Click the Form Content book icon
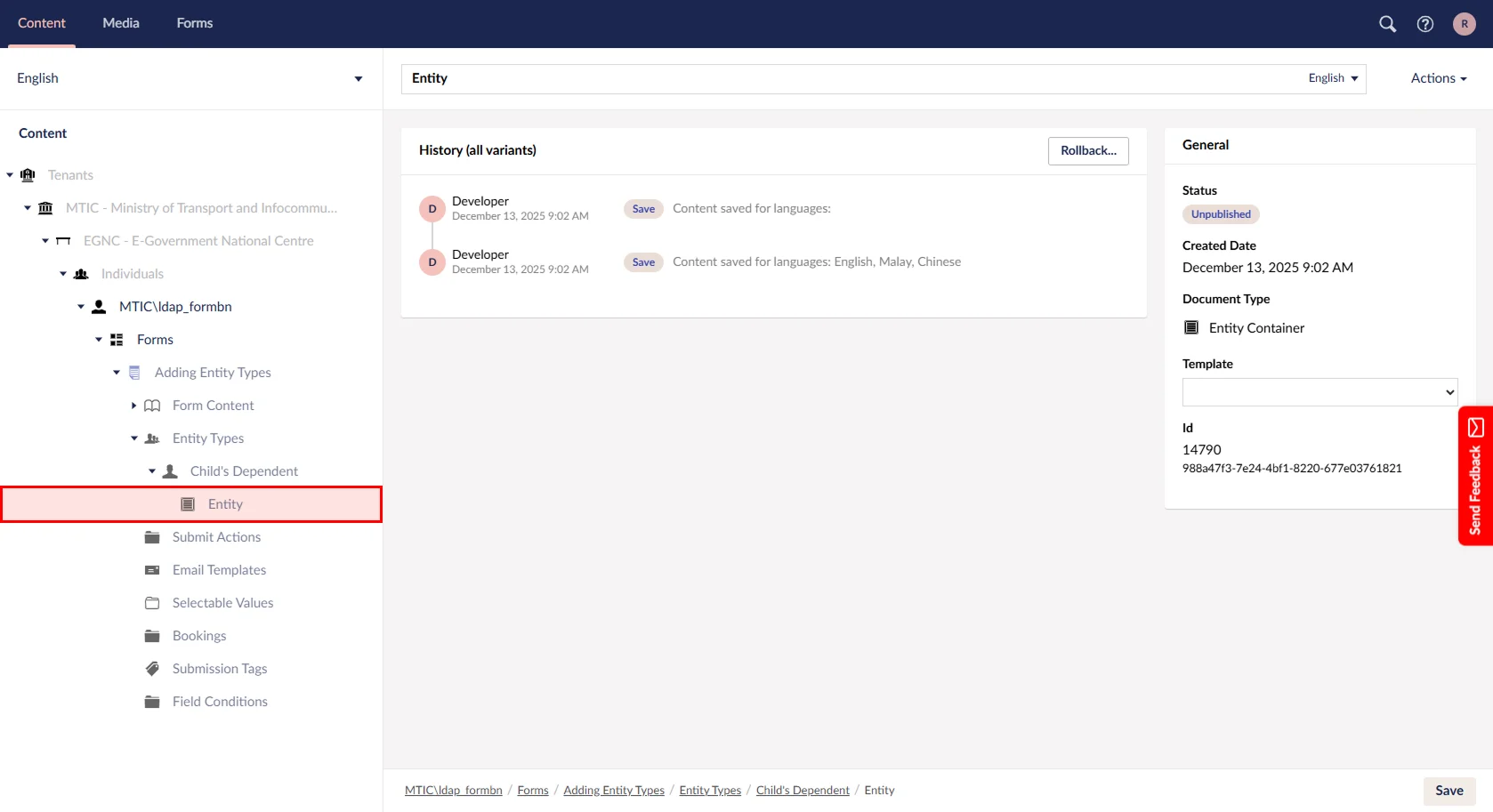 click(x=152, y=406)
